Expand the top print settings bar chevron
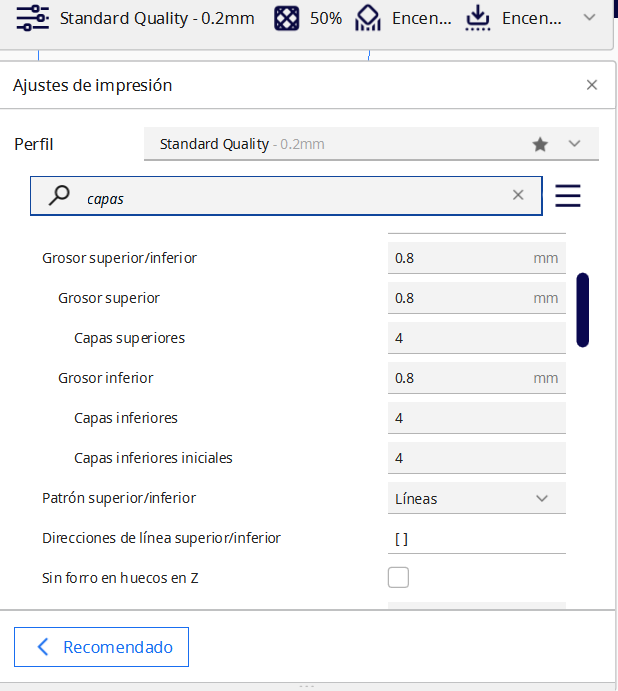 coord(589,18)
